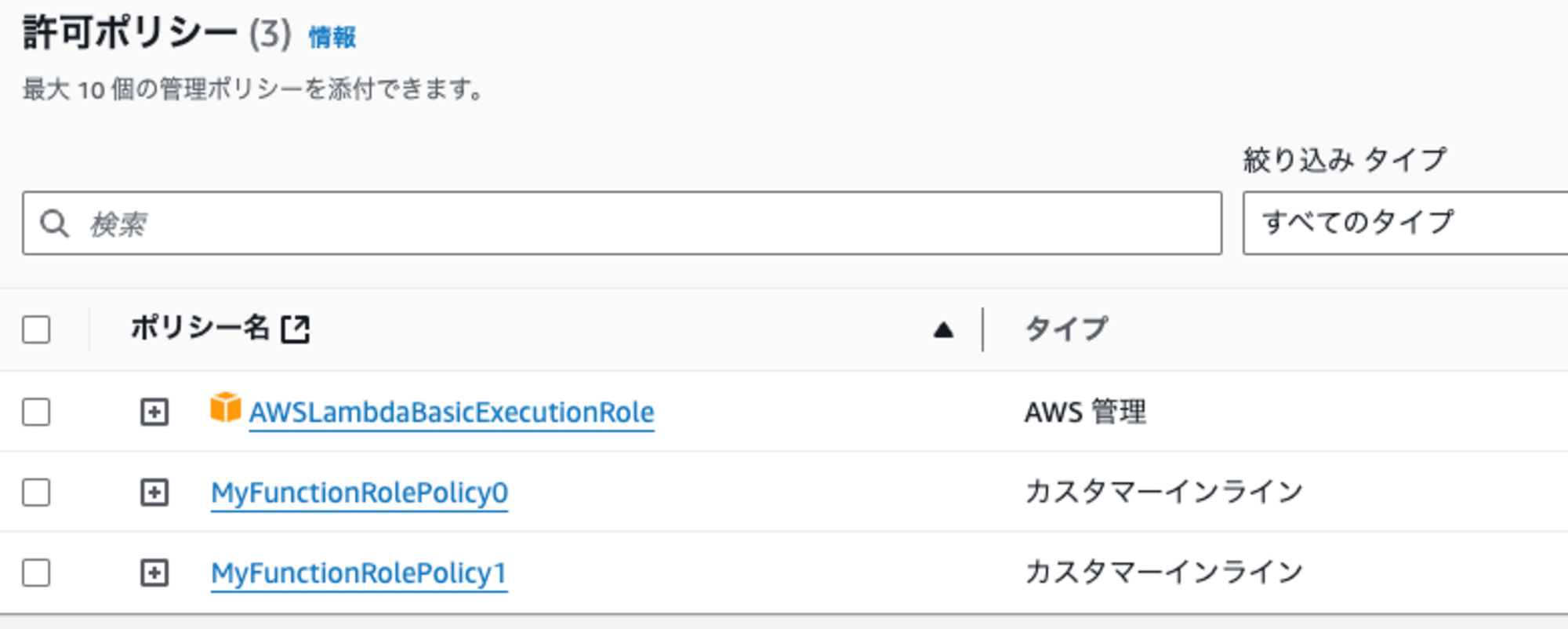Click the external link icon beside ポリシー名
Viewport: 1568px width, 629px height.
pos(296,329)
